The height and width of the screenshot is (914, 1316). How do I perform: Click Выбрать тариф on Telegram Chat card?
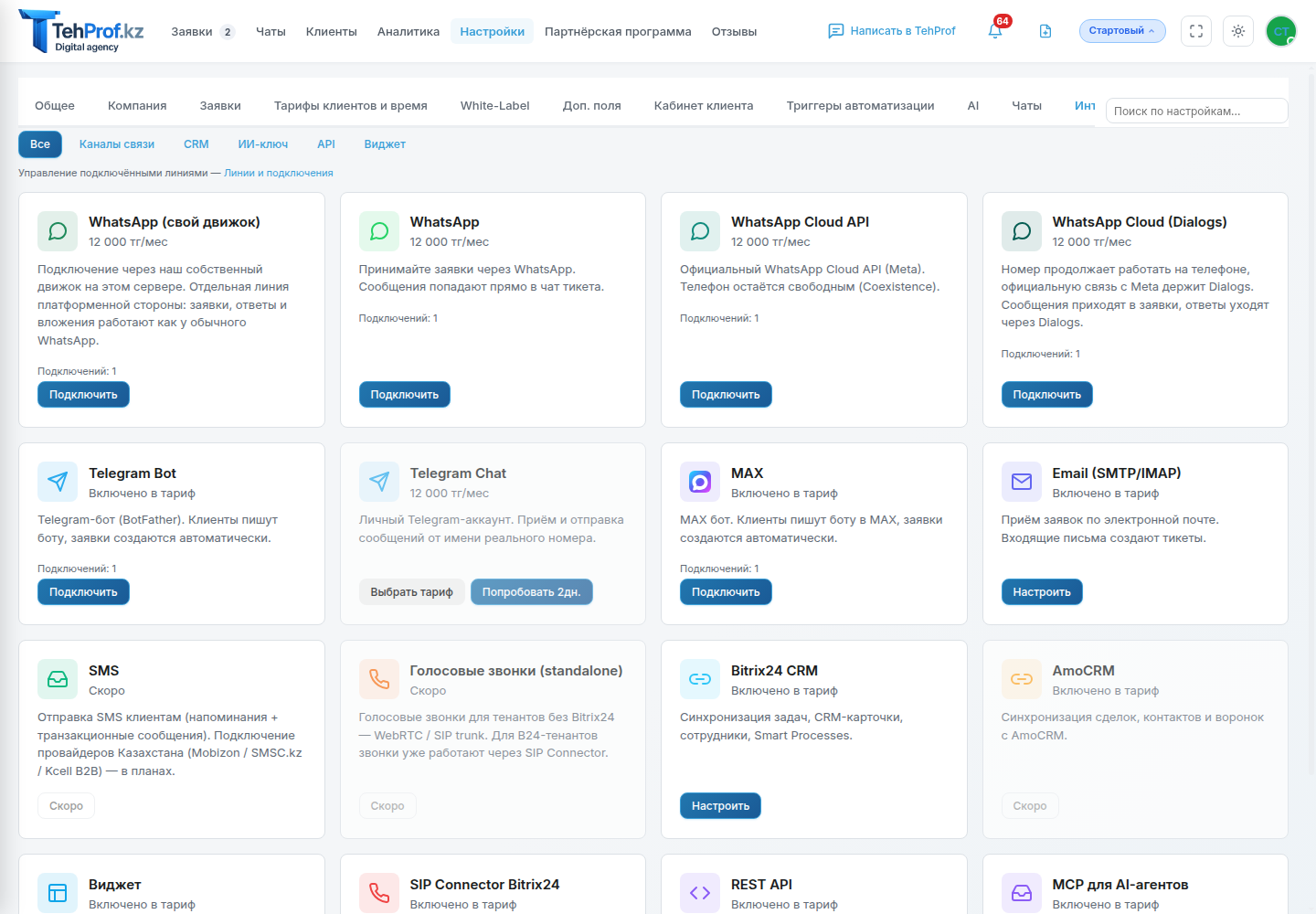pos(412,592)
